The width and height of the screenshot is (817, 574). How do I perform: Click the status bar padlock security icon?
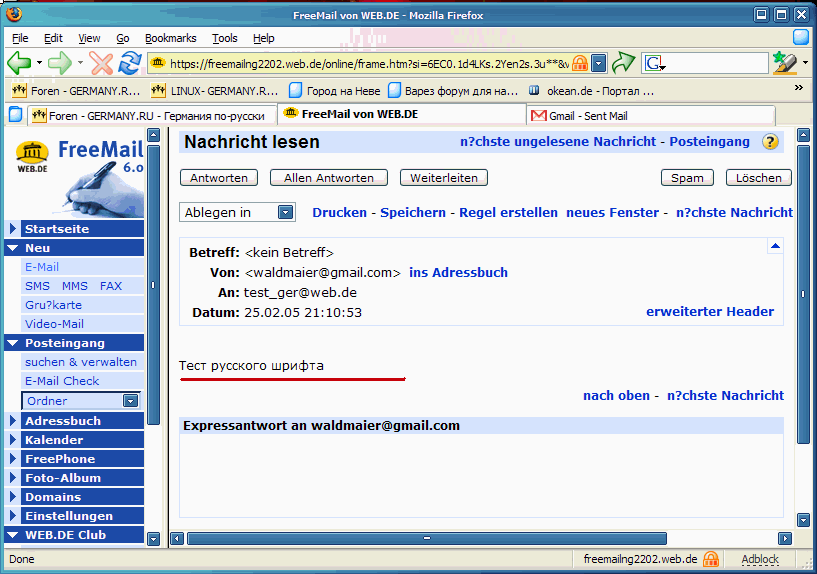[711, 559]
